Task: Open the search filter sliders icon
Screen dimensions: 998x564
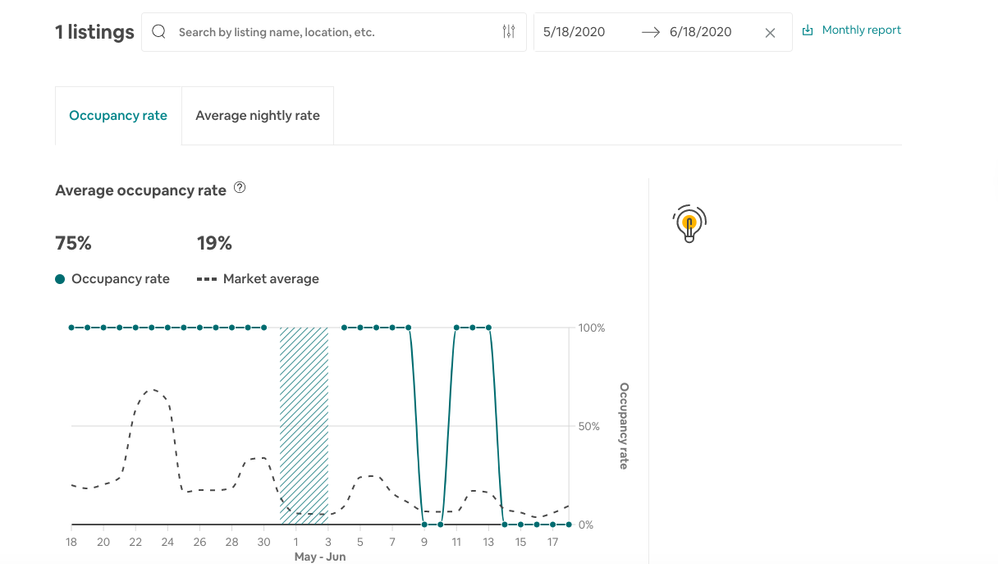Action: click(508, 32)
